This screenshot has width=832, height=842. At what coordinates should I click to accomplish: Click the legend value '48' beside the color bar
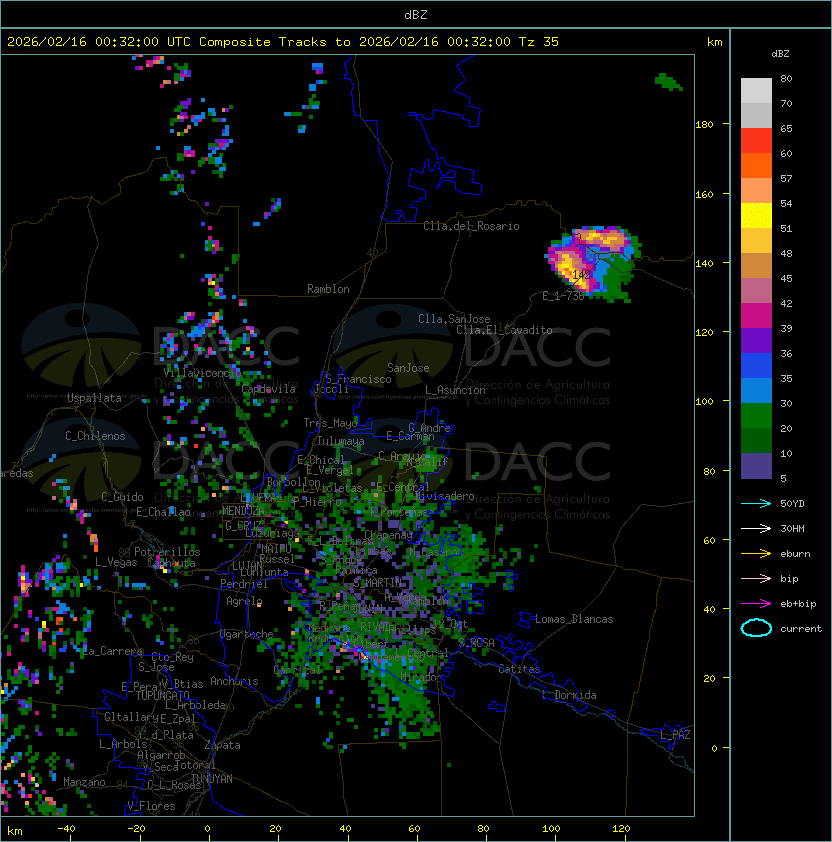(786, 253)
